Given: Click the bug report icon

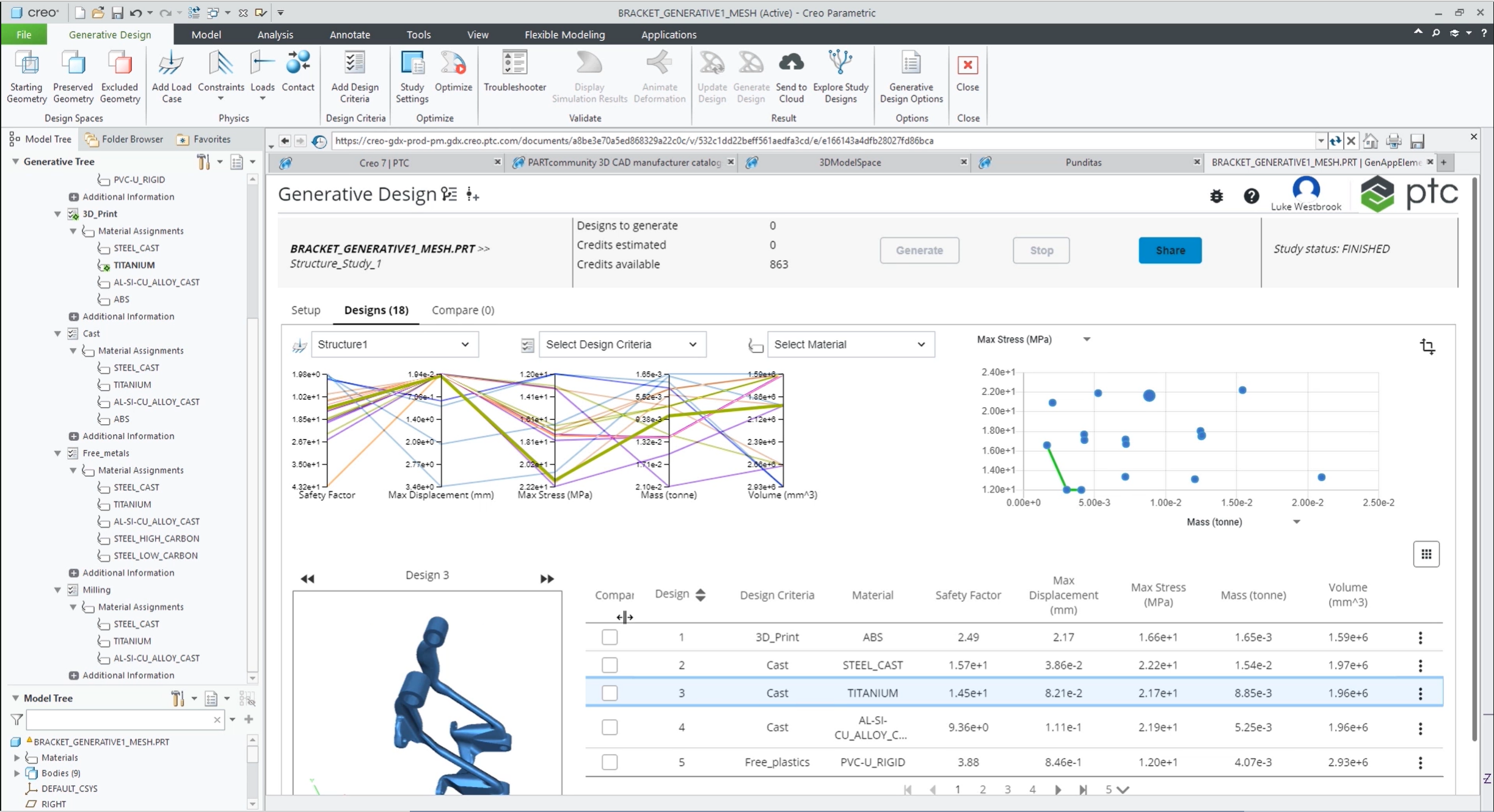Looking at the screenshot, I should [1216, 196].
